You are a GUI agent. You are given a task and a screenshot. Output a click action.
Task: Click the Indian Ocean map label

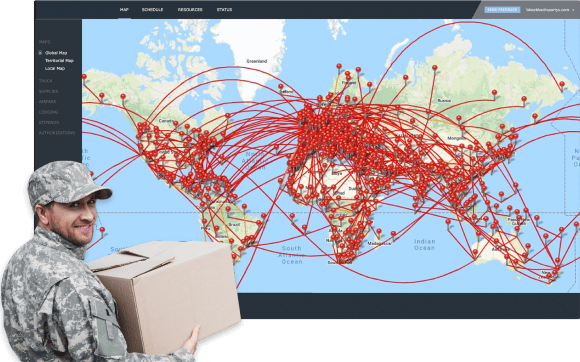[425, 244]
